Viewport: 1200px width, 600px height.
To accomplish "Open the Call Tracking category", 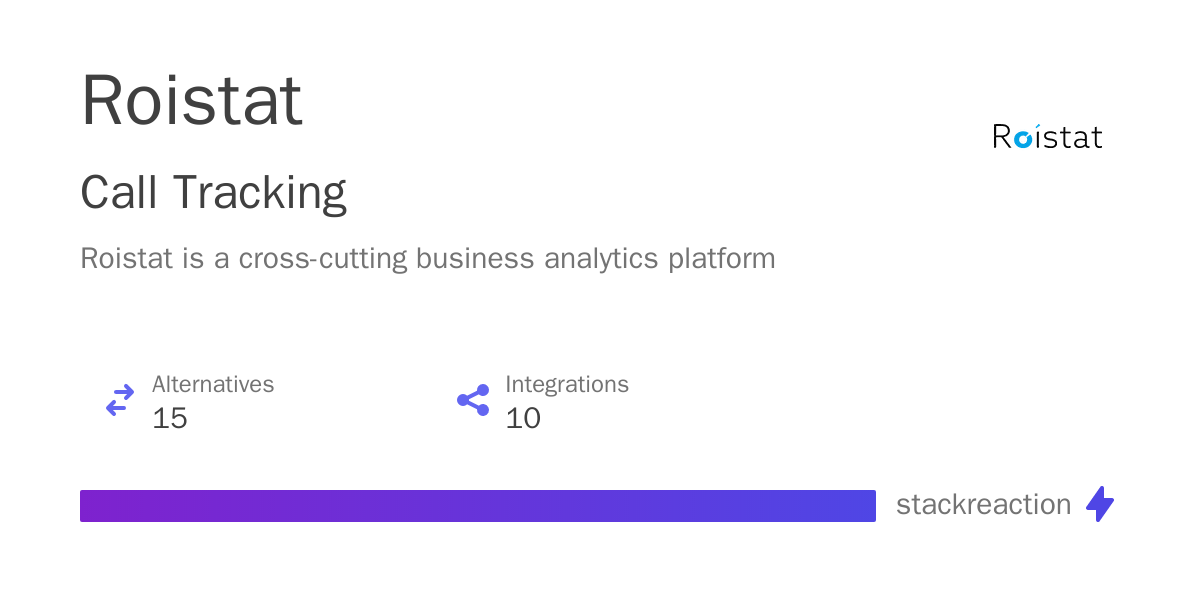I will coord(213,192).
